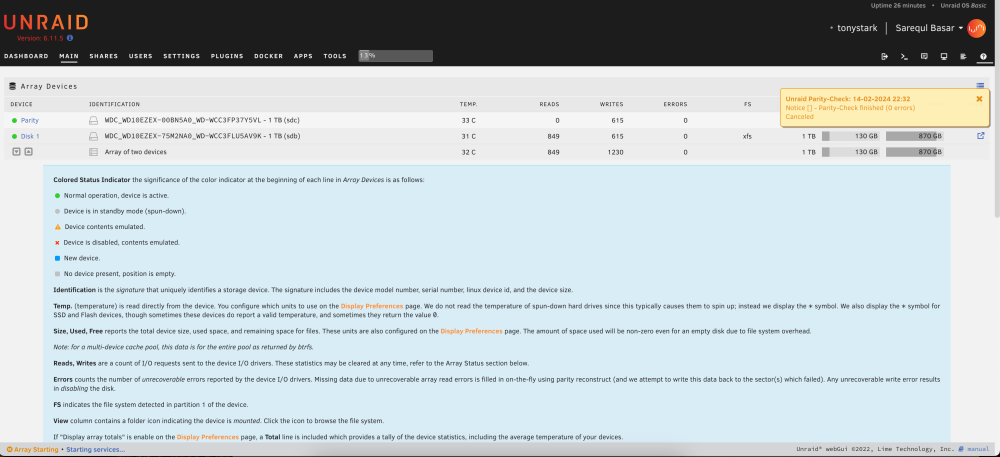Click 'Array of two devices' text
The image size is (1000, 457).
coord(135,152)
